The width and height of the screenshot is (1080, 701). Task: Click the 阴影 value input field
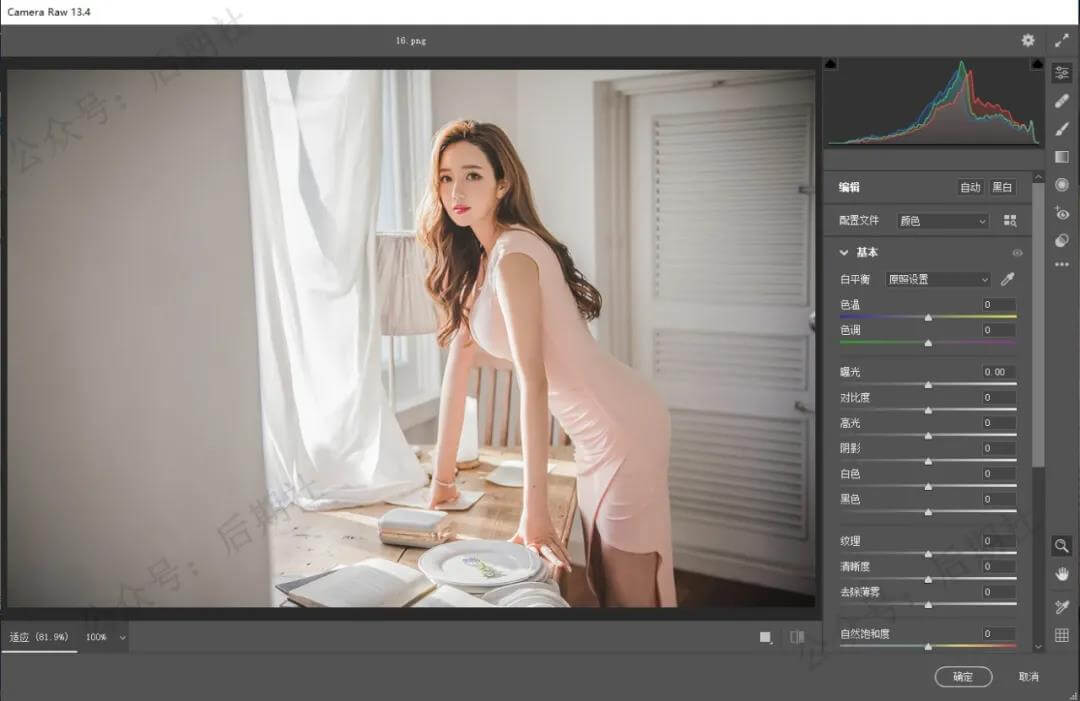[x=998, y=448]
